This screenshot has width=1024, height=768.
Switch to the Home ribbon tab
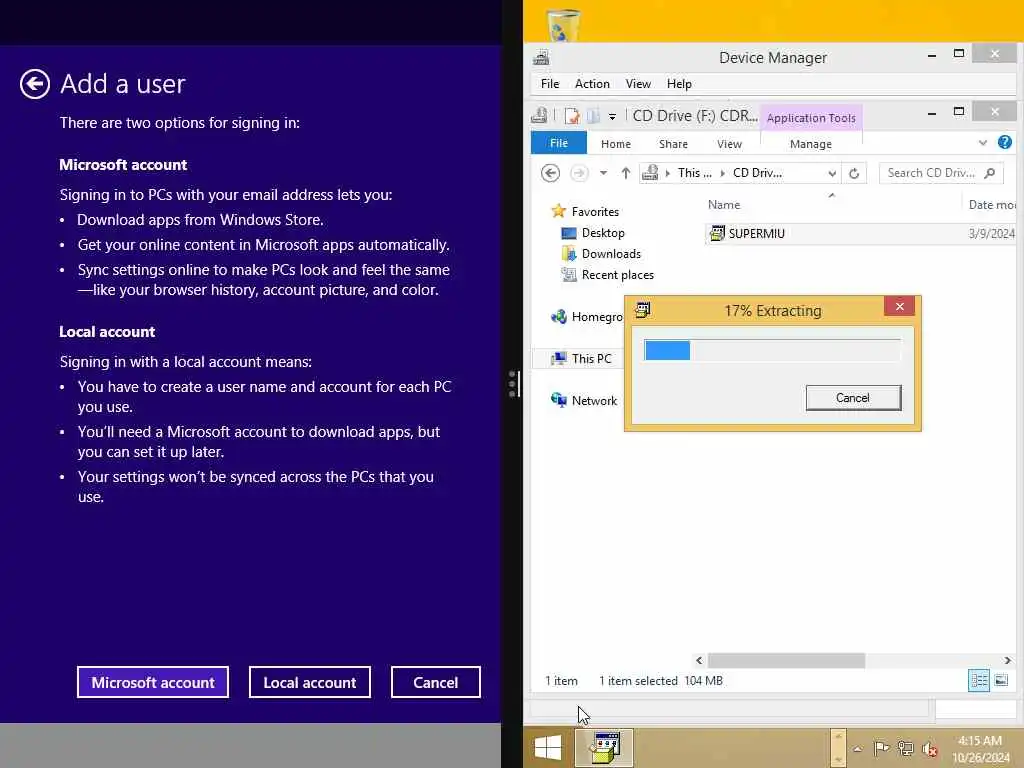(x=615, y=144)
